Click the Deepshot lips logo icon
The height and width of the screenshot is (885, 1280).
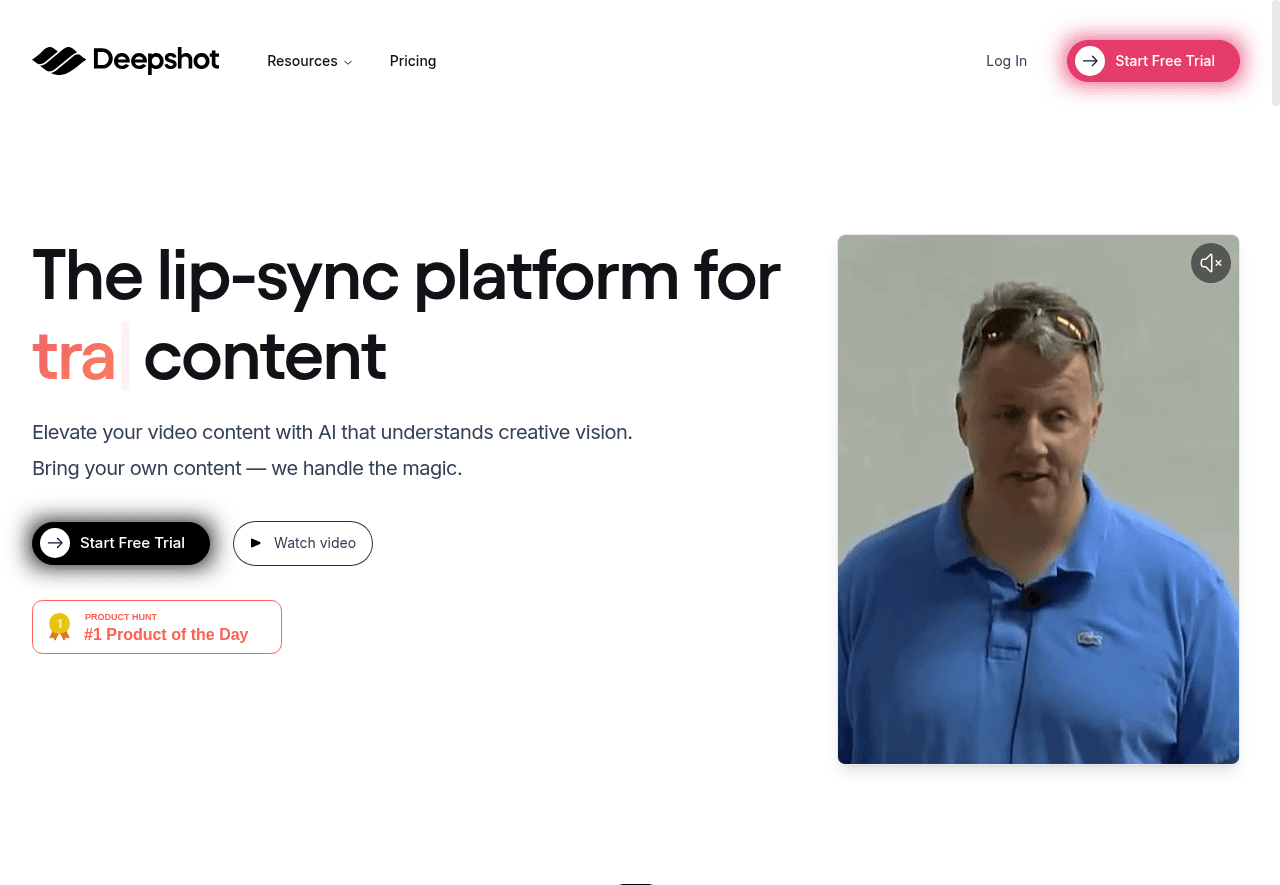coord(59,61)
